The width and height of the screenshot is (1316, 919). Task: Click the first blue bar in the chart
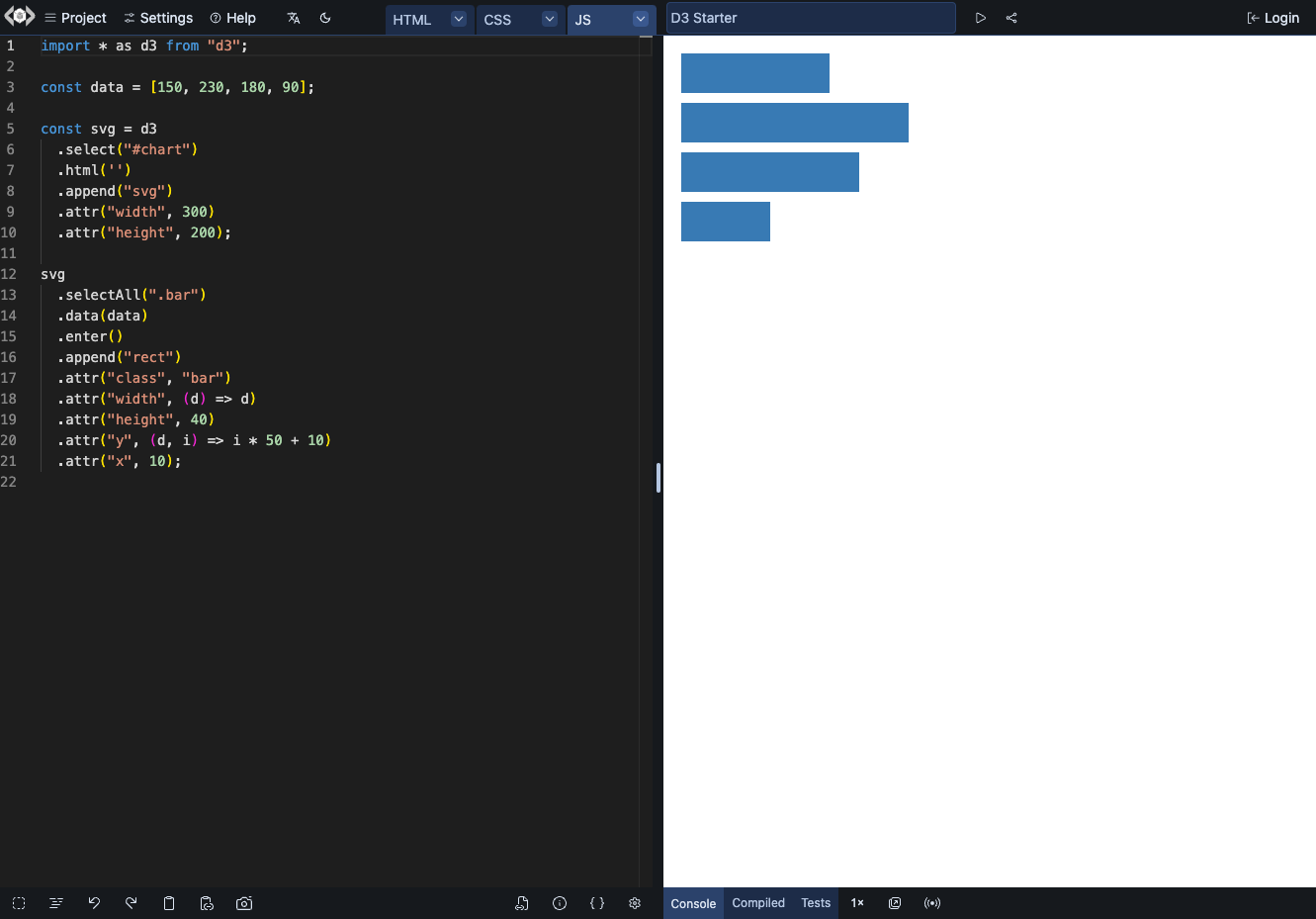755,73
